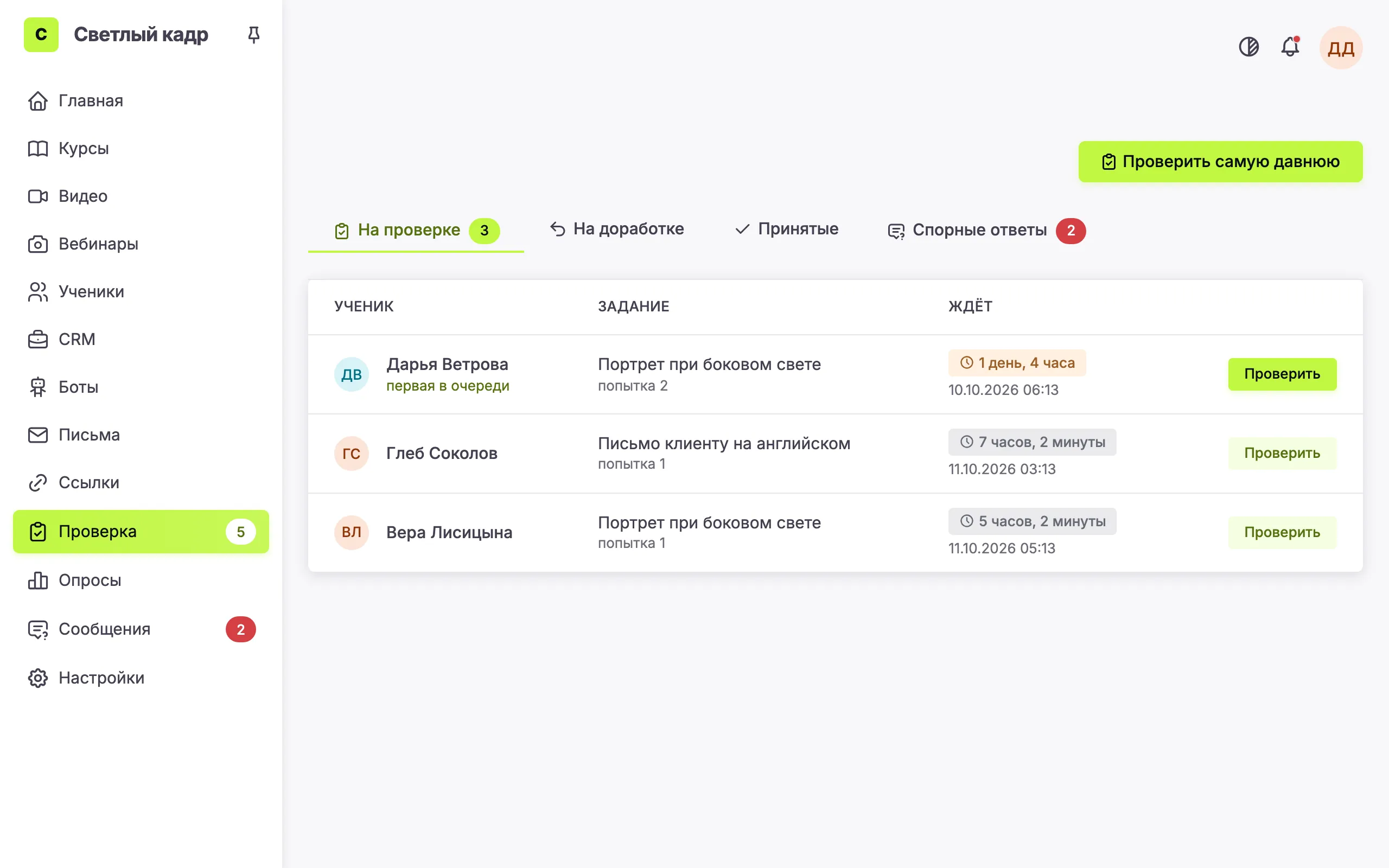Switch to Принятые tab
This screenshot has height=868, width=1389.
[786, 229]
